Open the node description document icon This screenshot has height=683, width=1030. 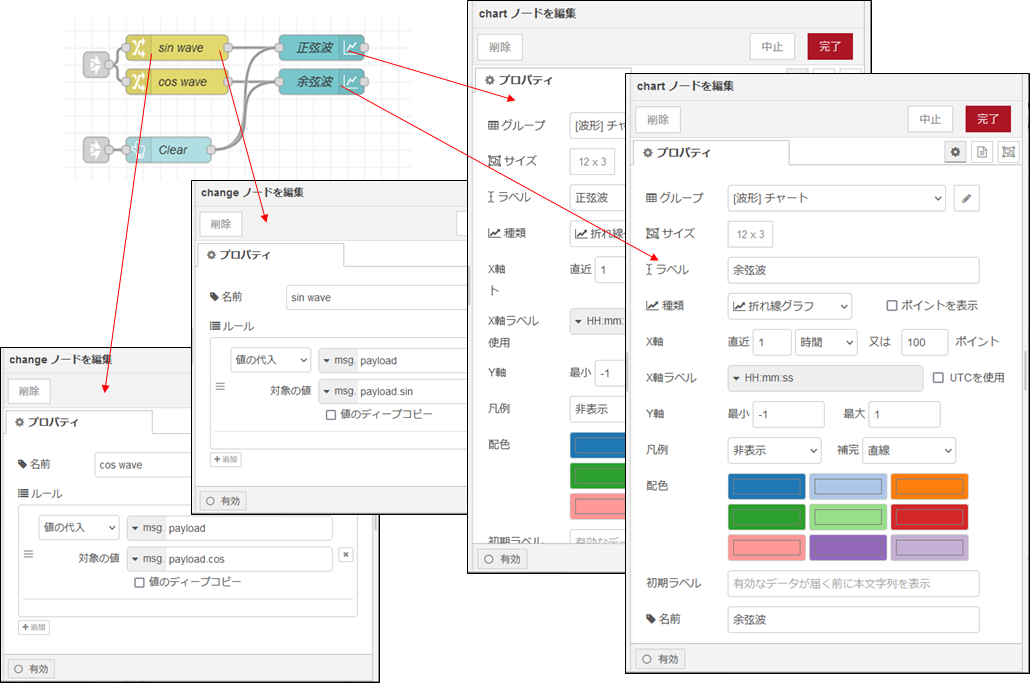(981, 152)
